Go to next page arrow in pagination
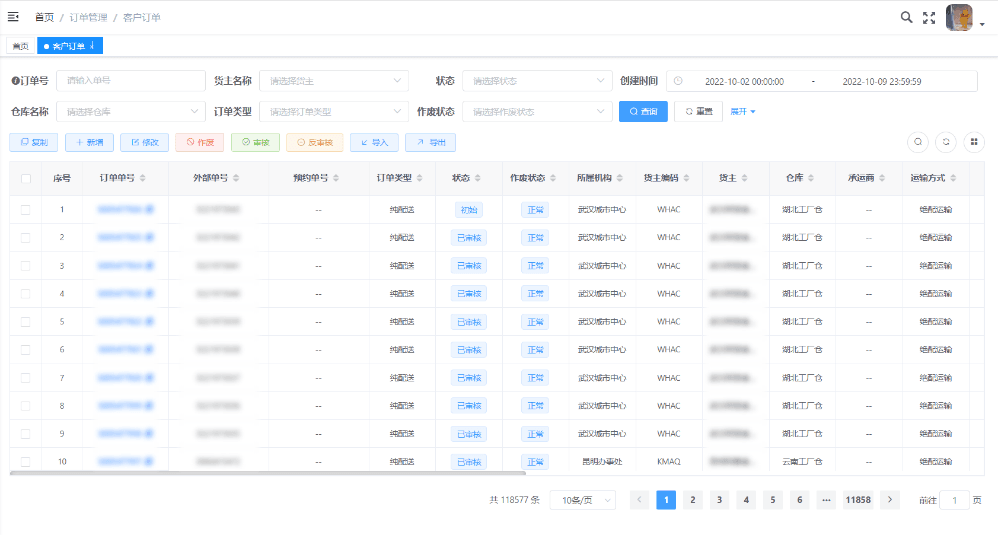The image size is (998, 535). click(x=889, y=500)
